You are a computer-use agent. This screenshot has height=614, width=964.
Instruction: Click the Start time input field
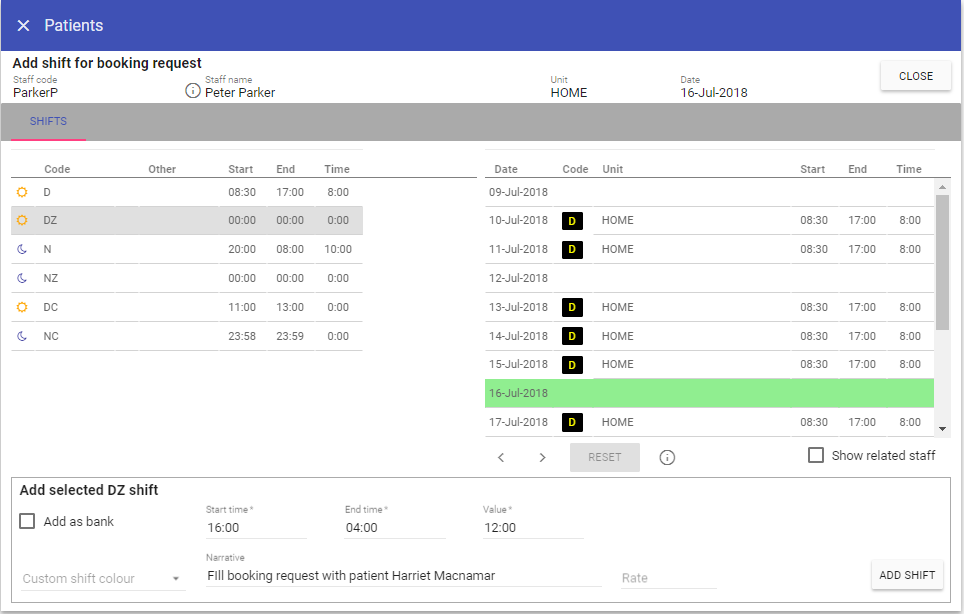coord(255,527)
